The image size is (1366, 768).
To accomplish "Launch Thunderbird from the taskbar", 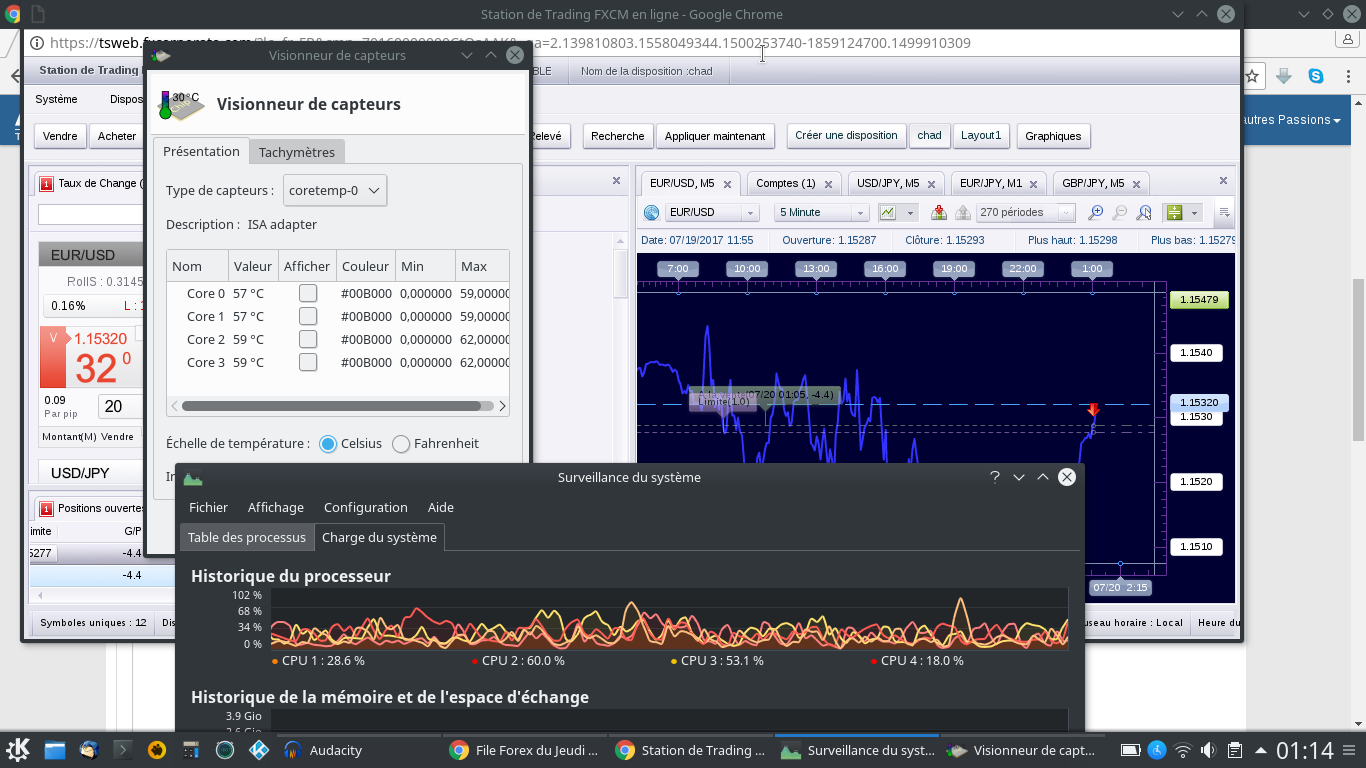I will pos(89,750).
